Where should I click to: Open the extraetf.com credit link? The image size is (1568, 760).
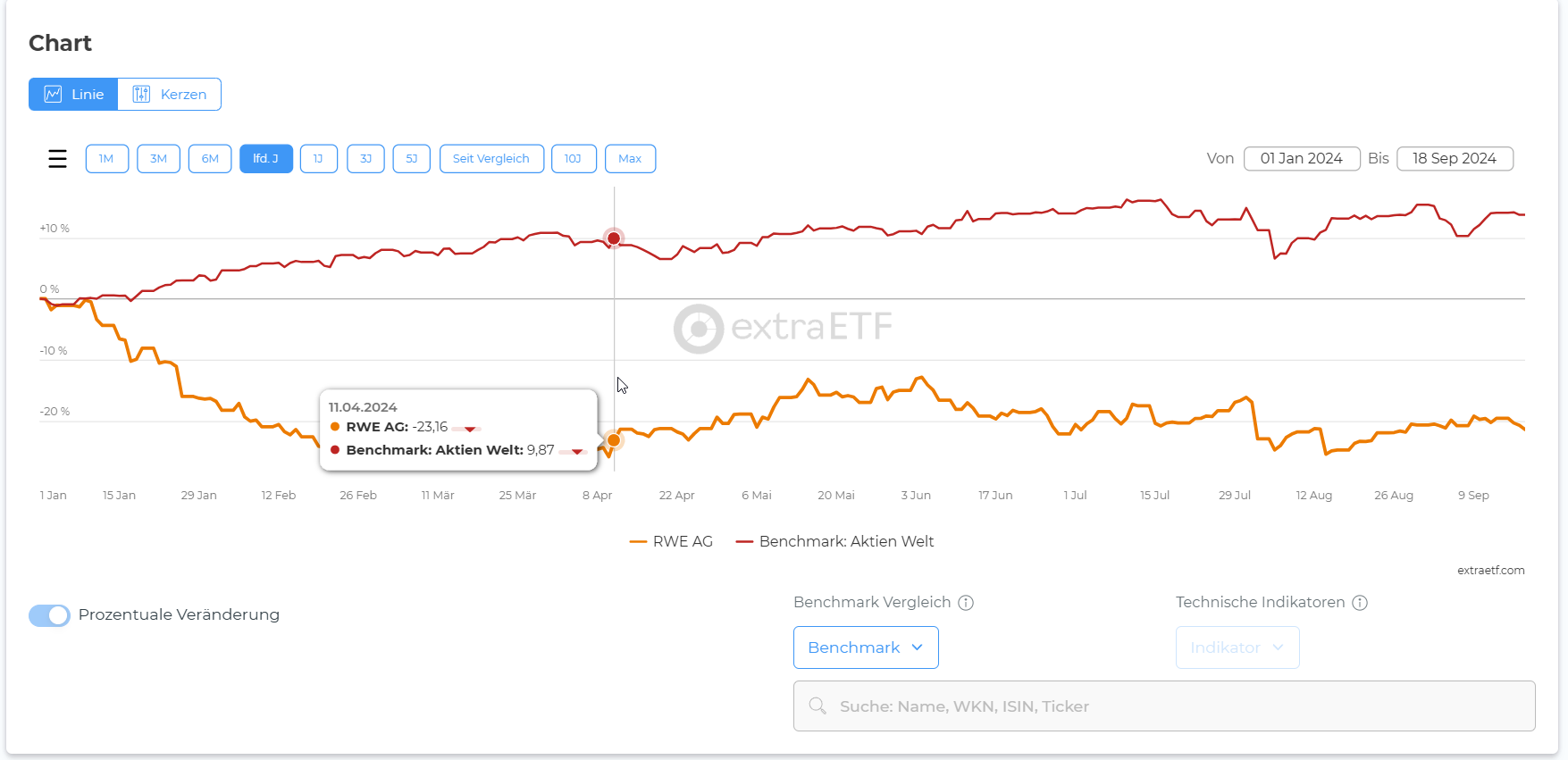[x=1490, y=571]
